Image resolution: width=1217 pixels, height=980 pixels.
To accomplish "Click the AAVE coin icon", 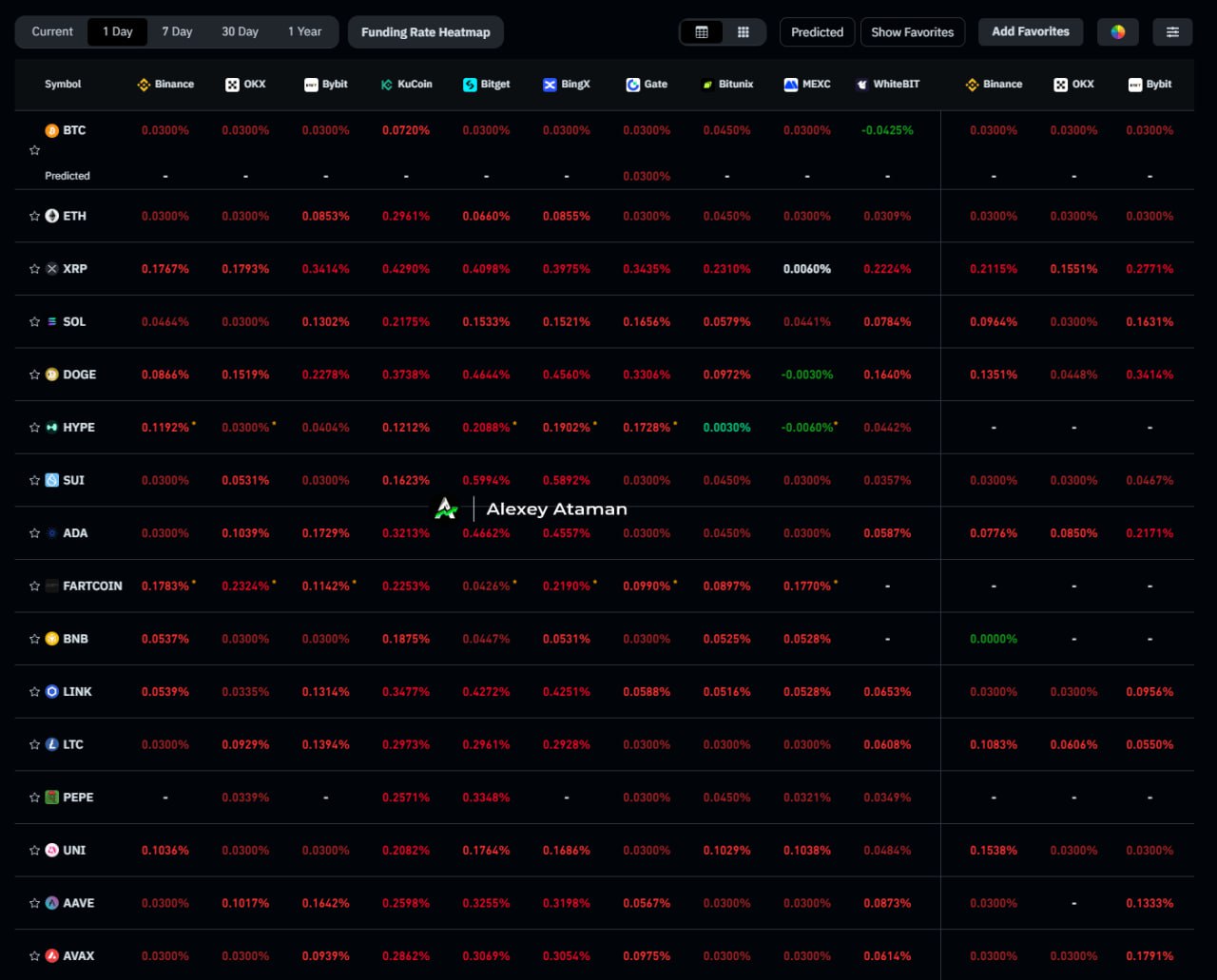I will tap(51, 903).
